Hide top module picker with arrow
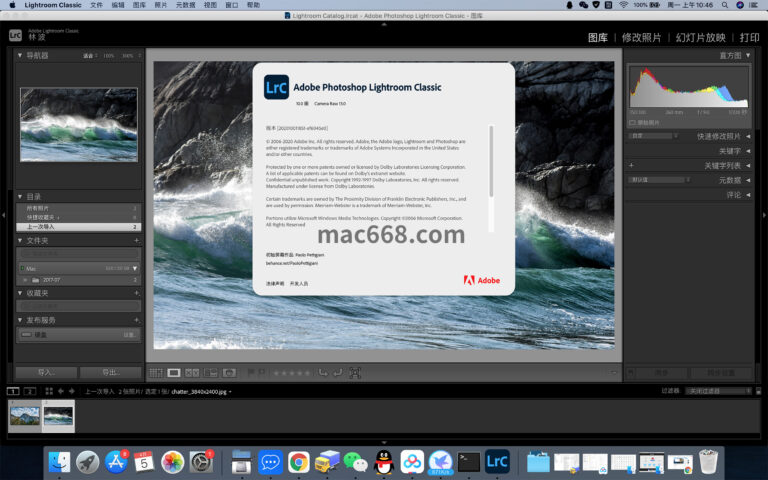 tap(384, 24)
